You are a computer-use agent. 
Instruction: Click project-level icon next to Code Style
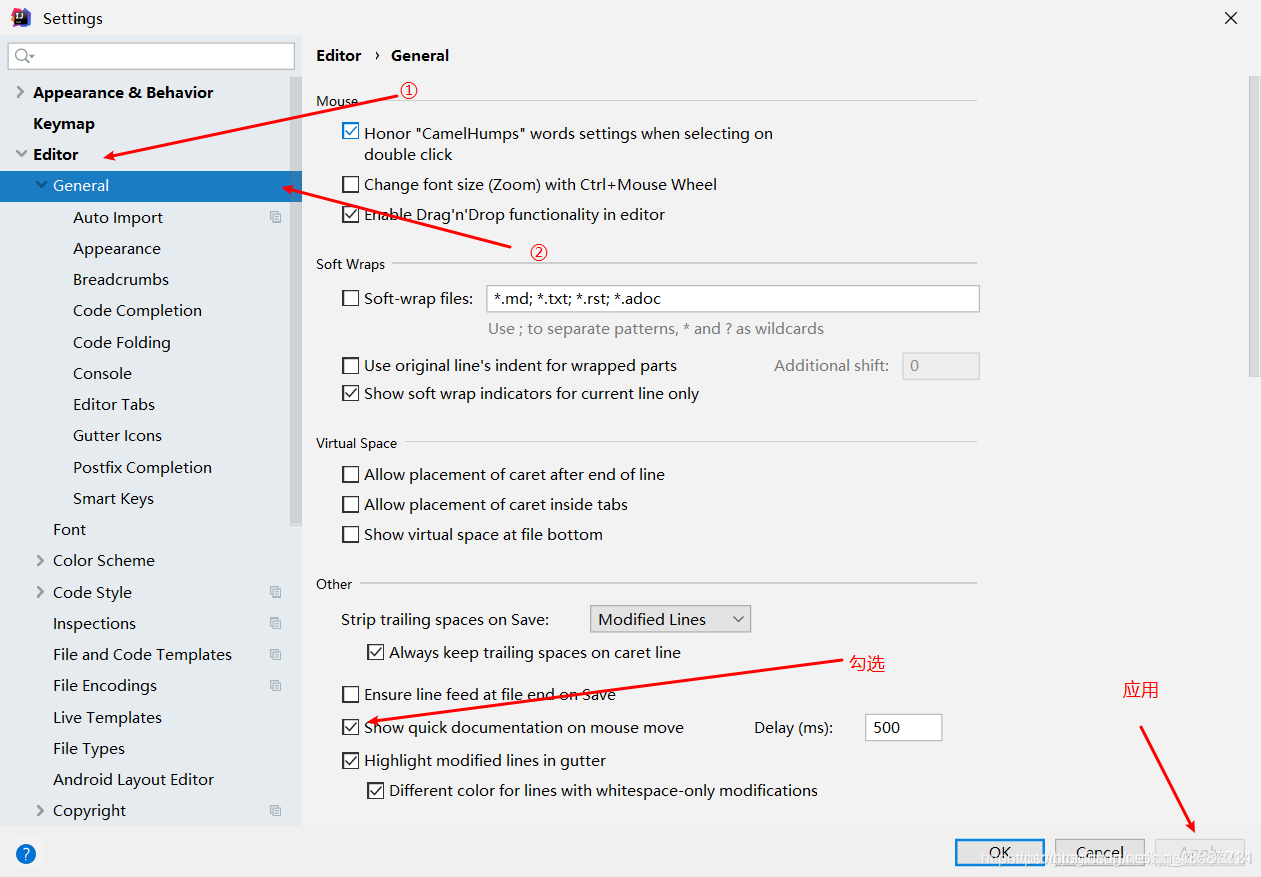point(276,592)
